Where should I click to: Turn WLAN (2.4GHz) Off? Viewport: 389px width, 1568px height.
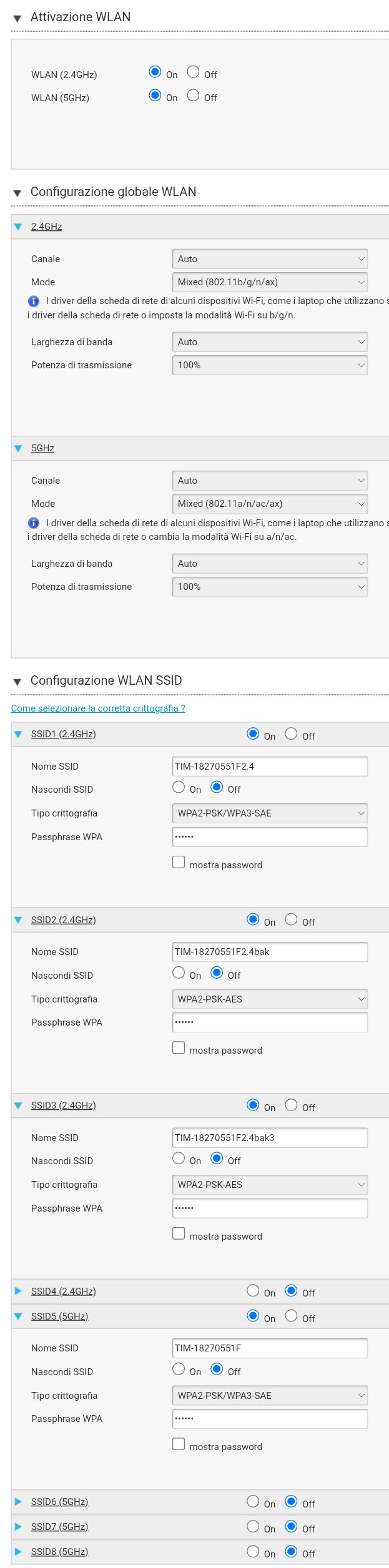(x=194, y=72)
